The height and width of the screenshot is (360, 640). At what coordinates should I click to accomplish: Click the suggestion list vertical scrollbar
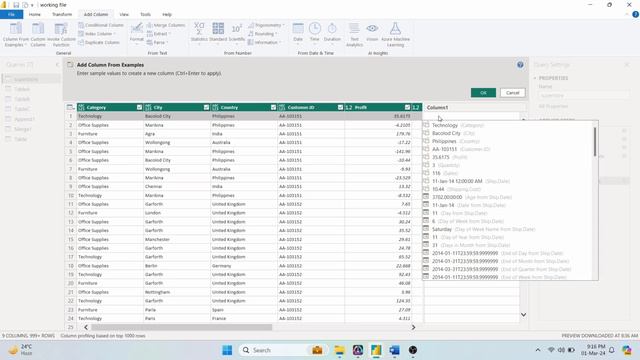[595, 142]
